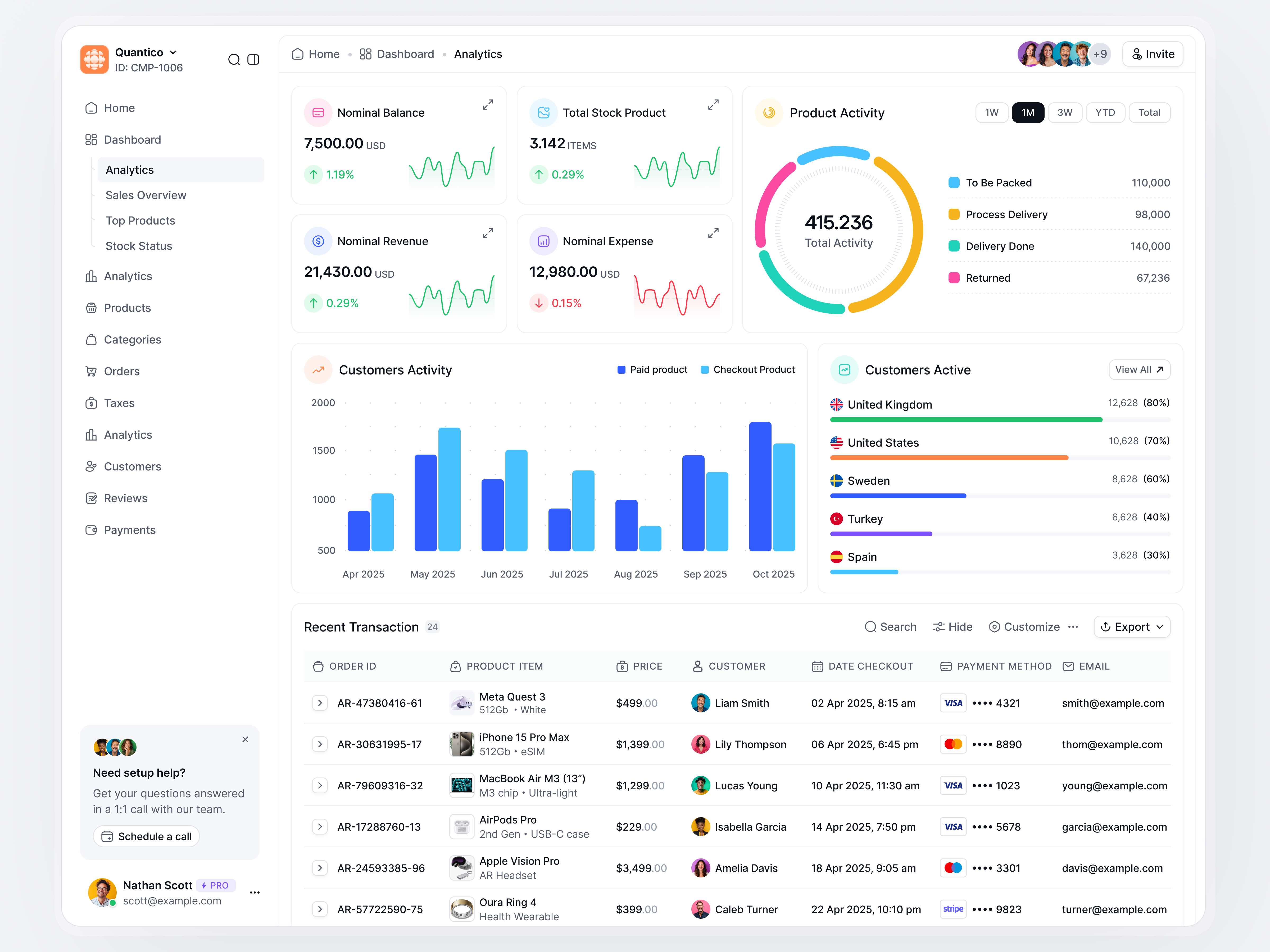Select the Total time range option
Screen dimensions: 1270x952
click(x=1149, y=112)
